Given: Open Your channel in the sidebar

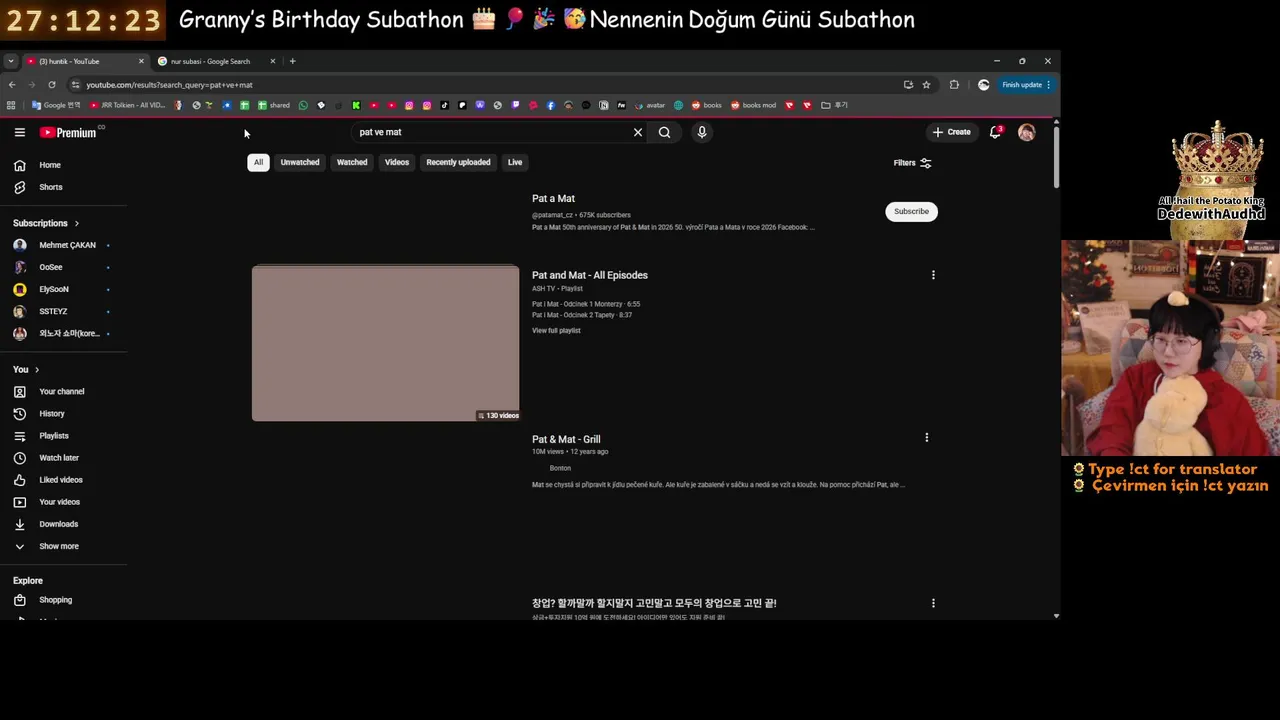Looking at the screenshot, I should [x=64, y=391].
